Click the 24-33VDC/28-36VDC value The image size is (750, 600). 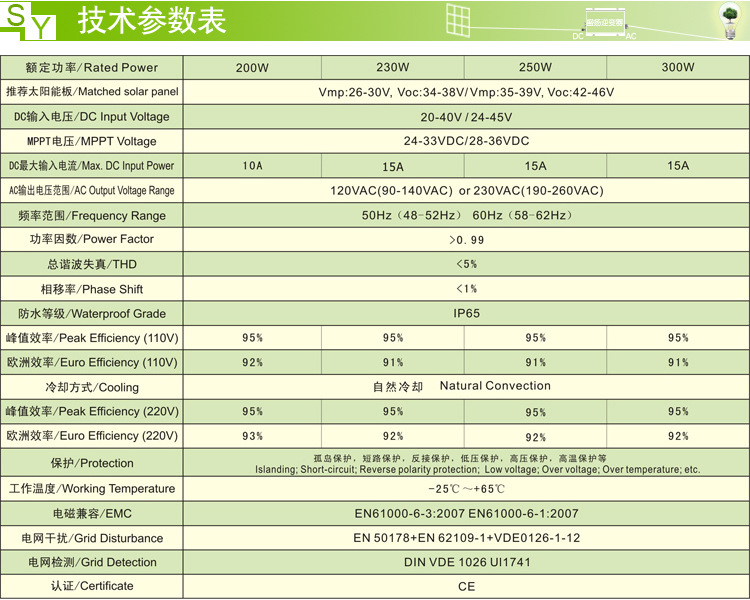(466, 141)
